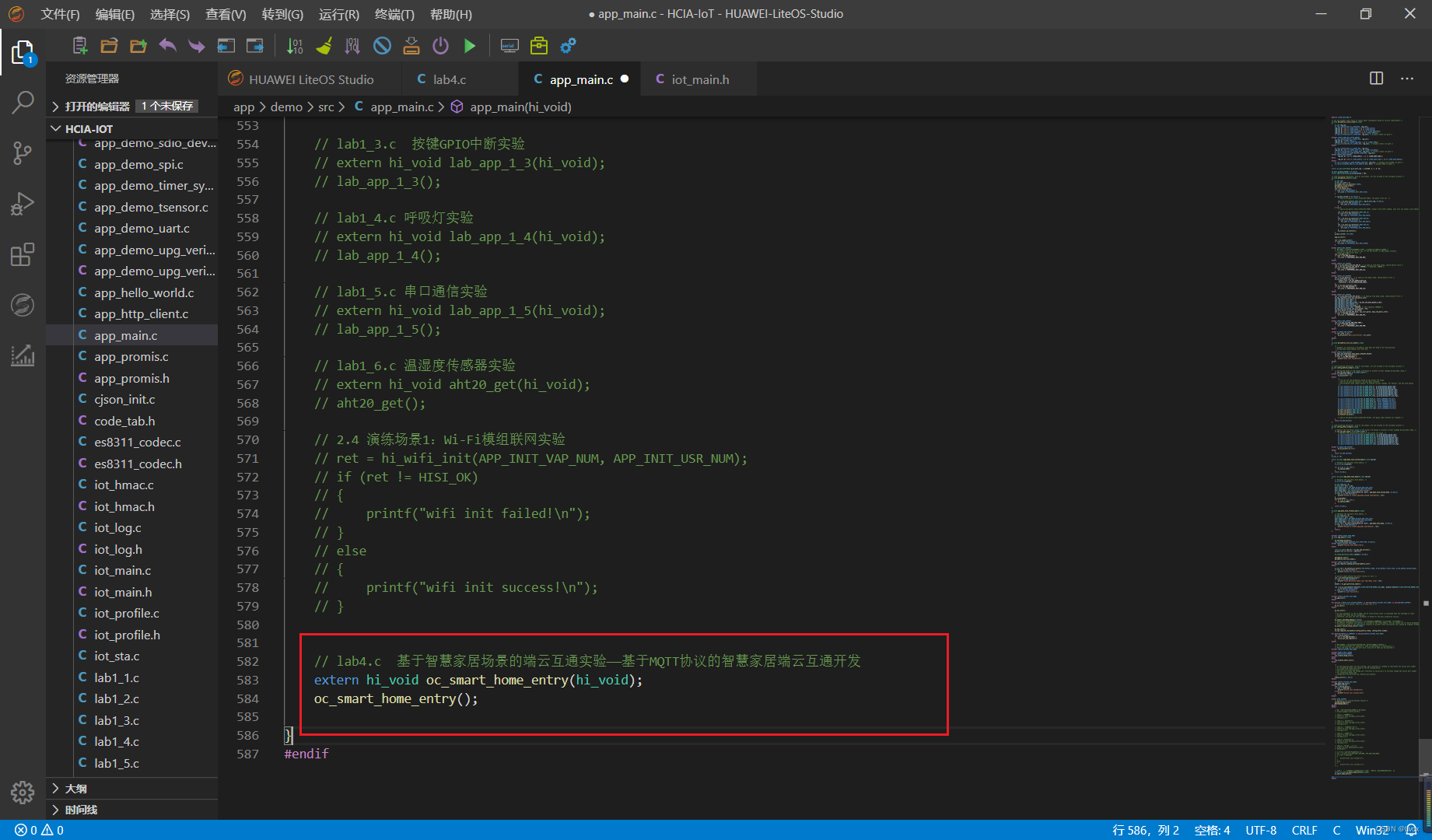The image size is (1432, 840).
Task: Open the 终端(T) menu
Action: point(394,14)
